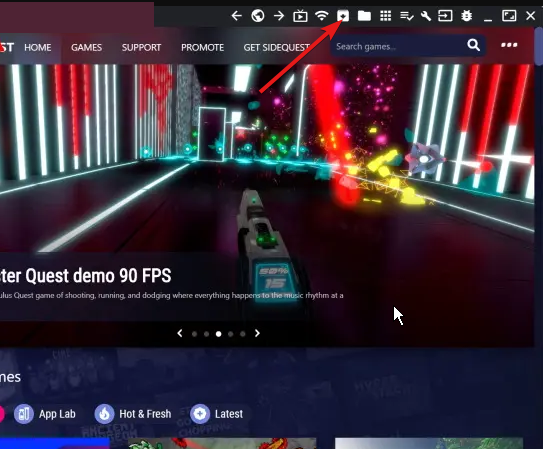Maximize the SideQuest window
The width and height of the screenshot is (543, 449).
[x=509, y=16]
